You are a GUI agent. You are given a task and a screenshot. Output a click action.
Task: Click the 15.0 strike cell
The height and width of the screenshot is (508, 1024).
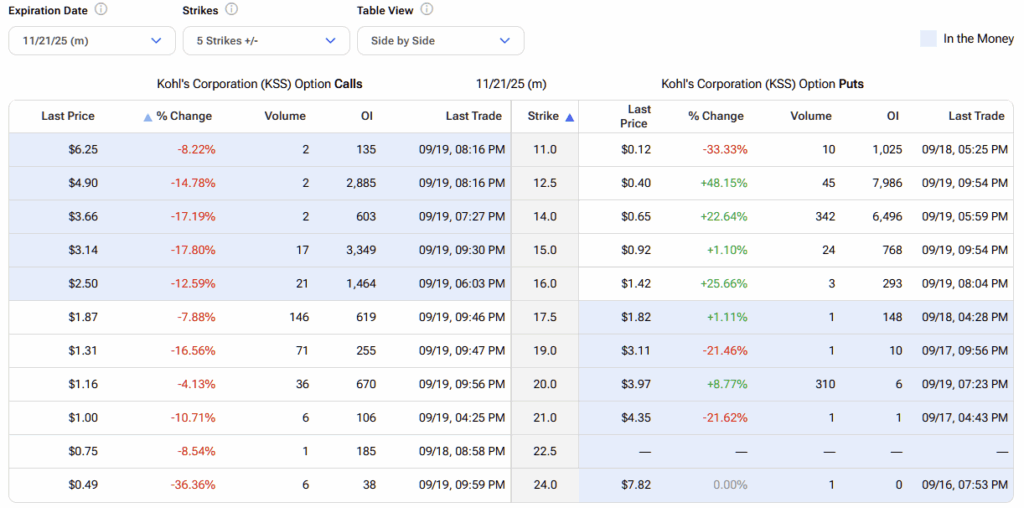click(545, 250)
